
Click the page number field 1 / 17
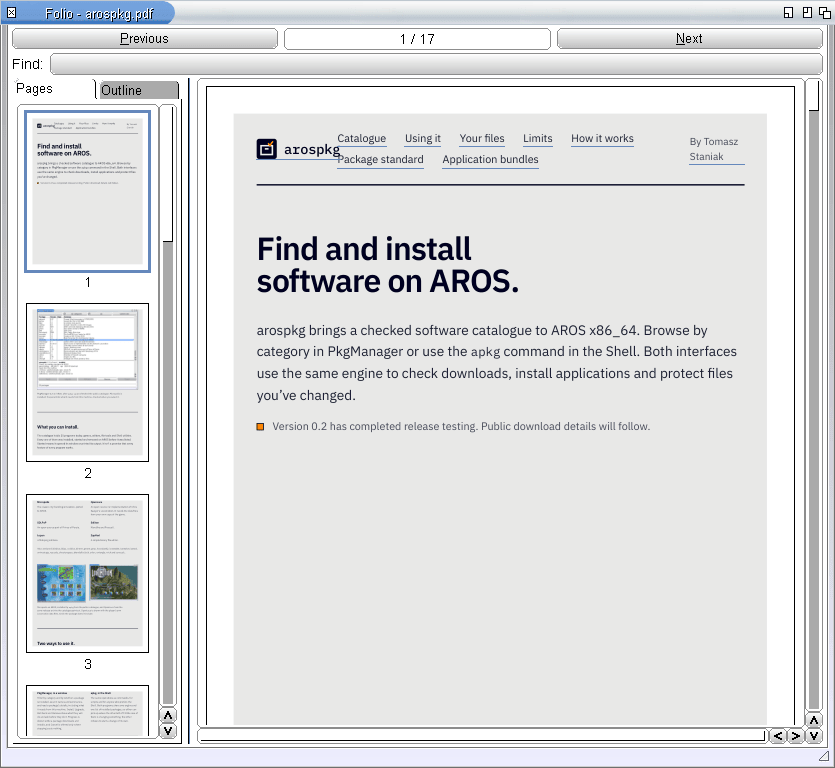click(417, 39)
